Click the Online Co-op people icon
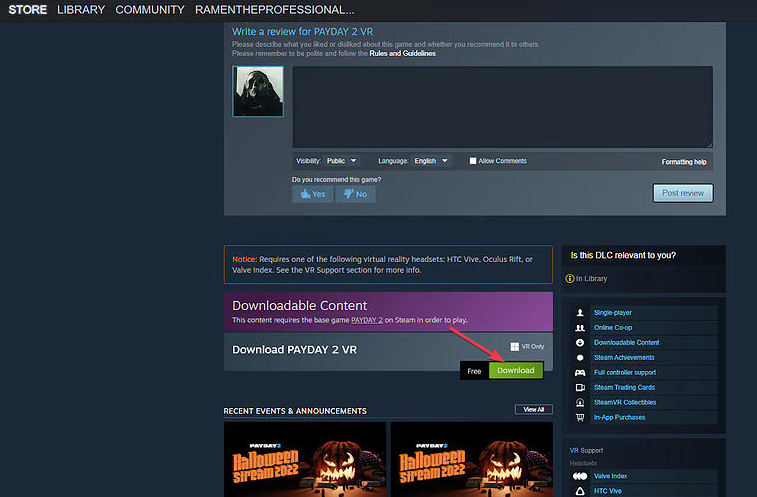The image size is (757, 497). click(x=580, y=327)
